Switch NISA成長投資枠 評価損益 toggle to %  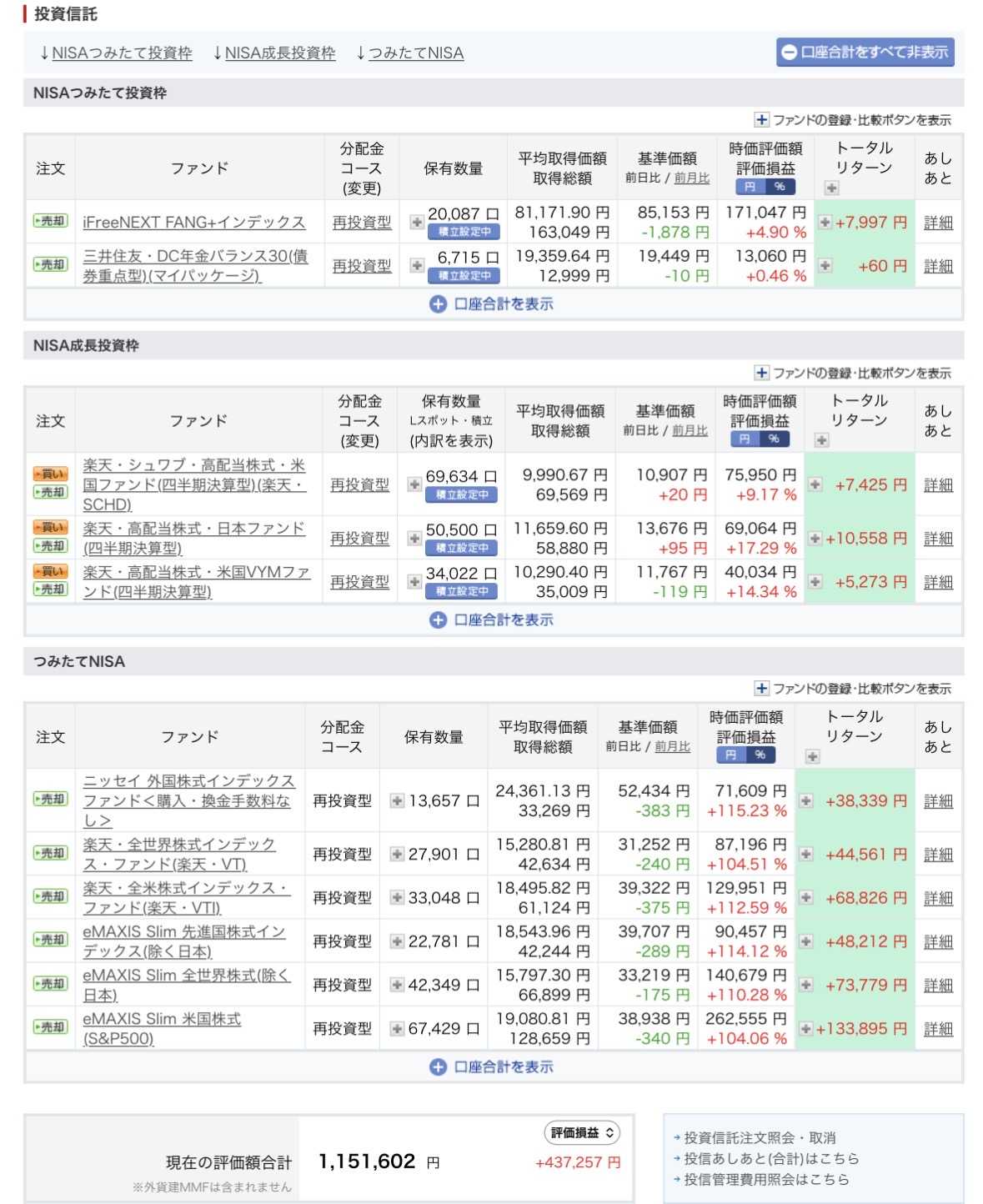(x=774, y=439)
